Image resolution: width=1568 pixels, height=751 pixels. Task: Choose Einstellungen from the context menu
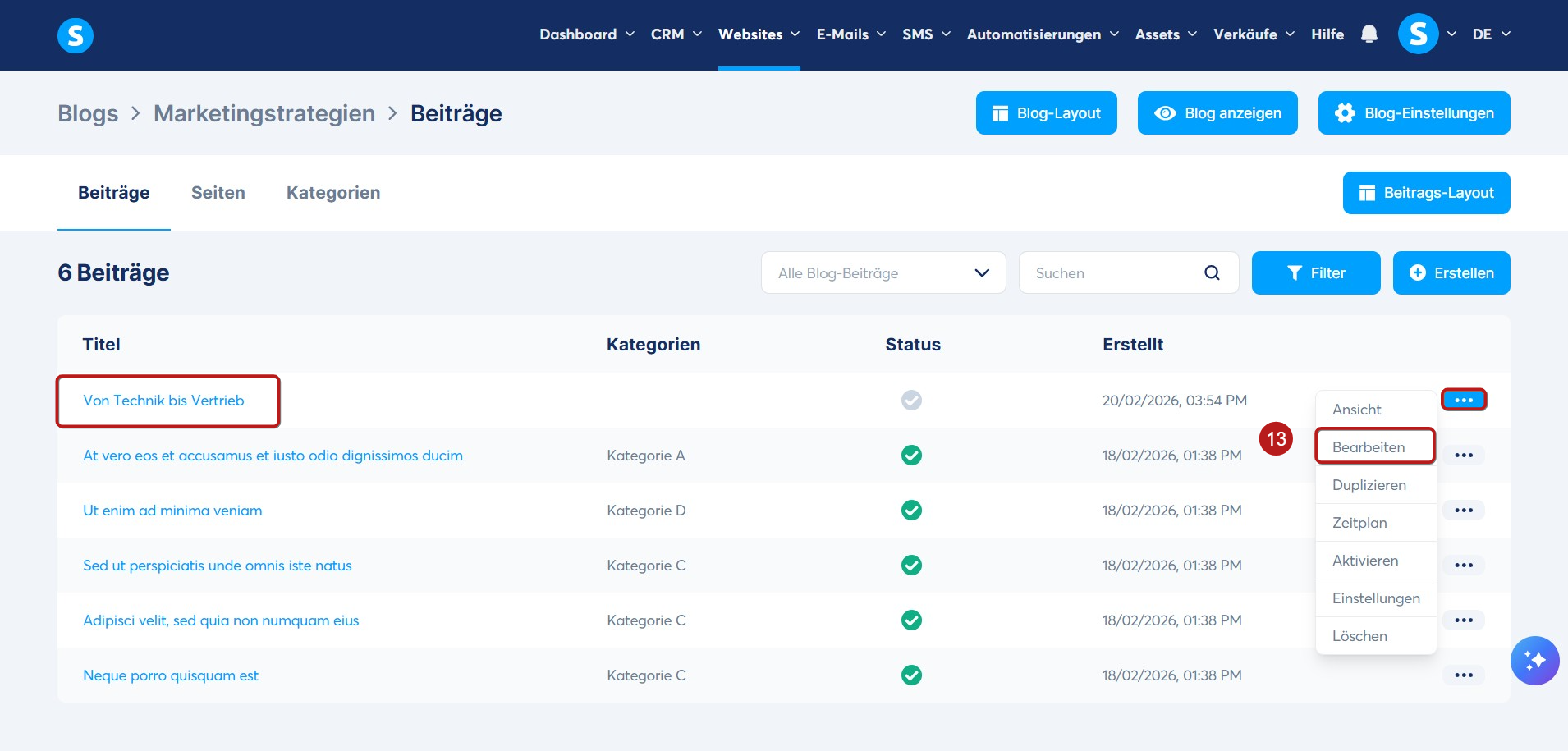(1376, 598)
